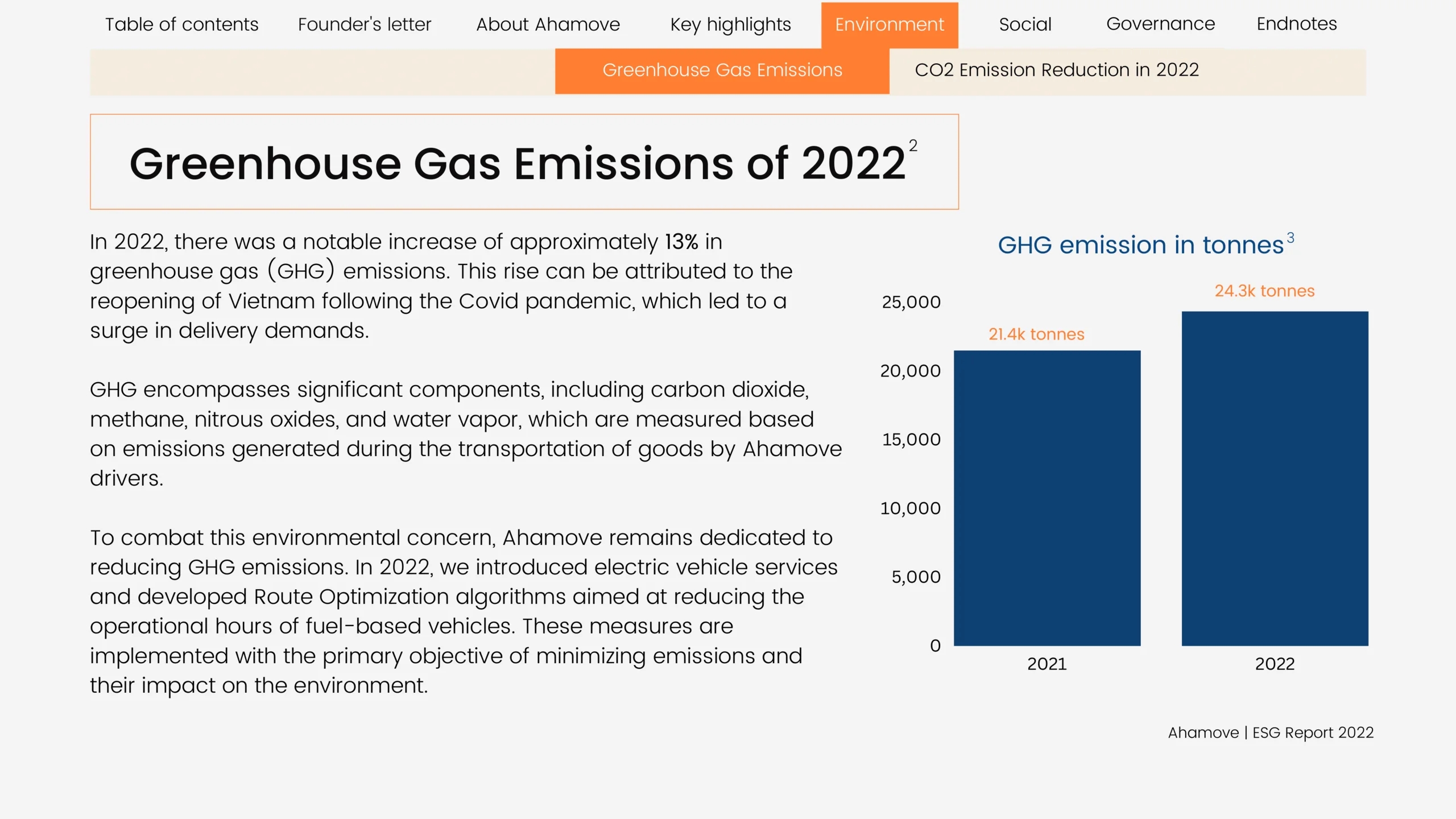This screenshot has height=819, width=1456.
Task: Click the 24.3k tonnes data label
Action: [1264, 291]
